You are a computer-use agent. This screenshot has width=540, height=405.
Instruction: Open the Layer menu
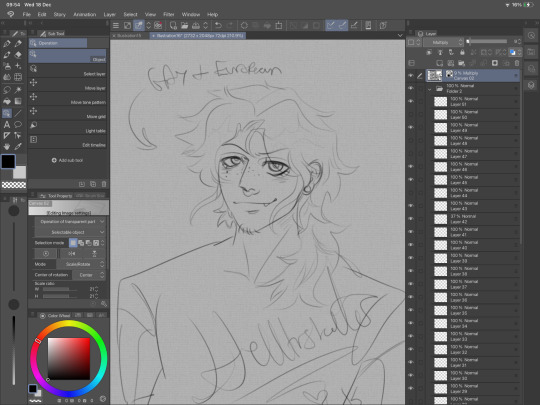[x=110, y=14]
